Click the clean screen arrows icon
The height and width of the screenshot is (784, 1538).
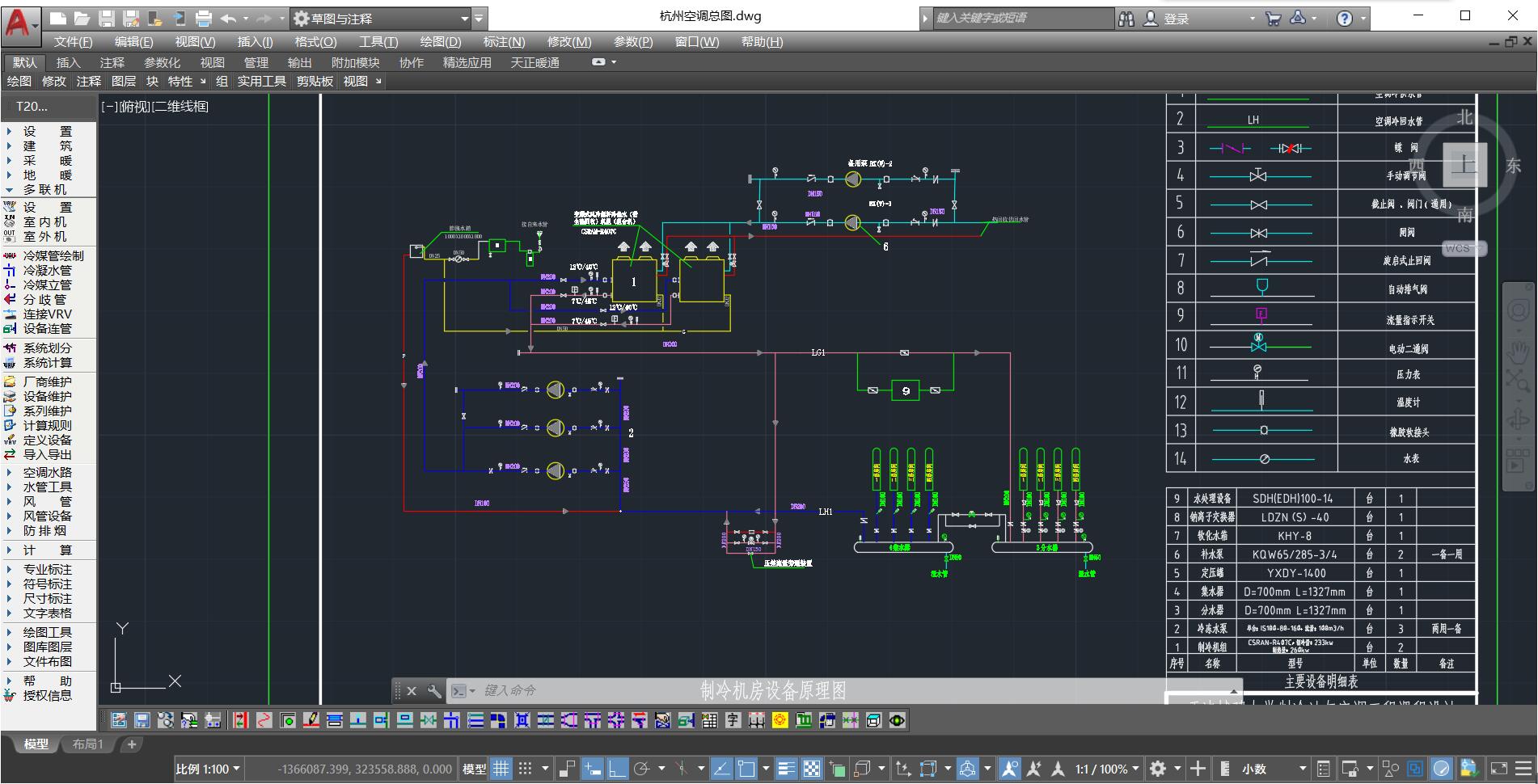coord(1498,769)
